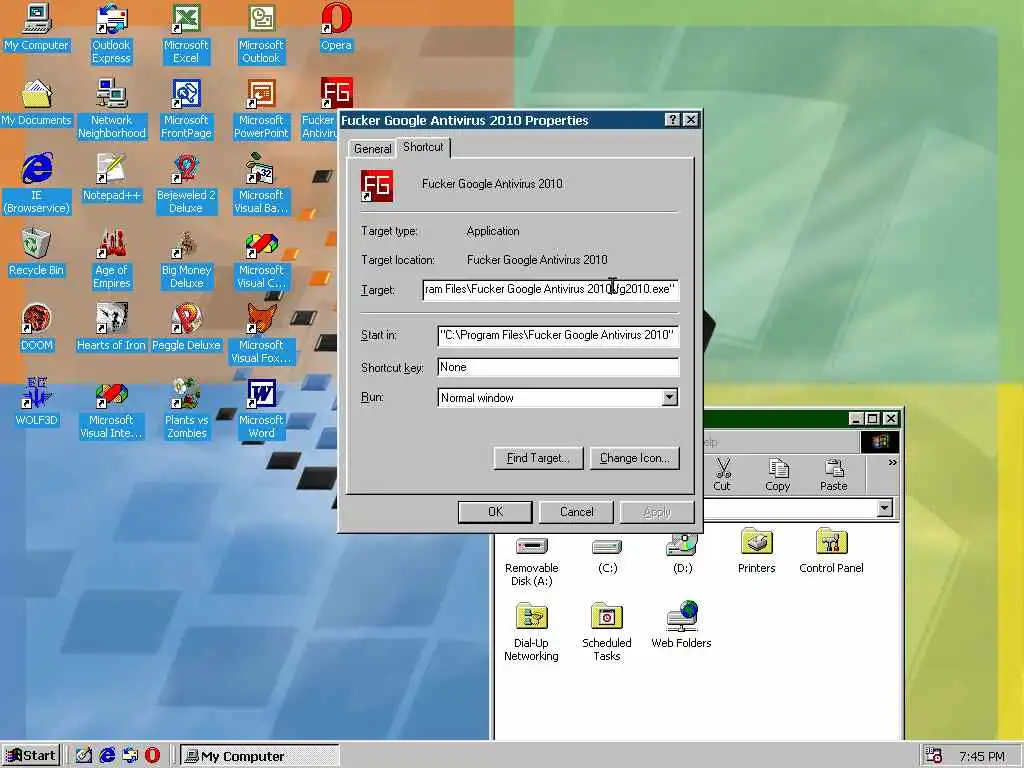
Task: Select the Network Neighborhood desktop icon
Action: (112, 109)
